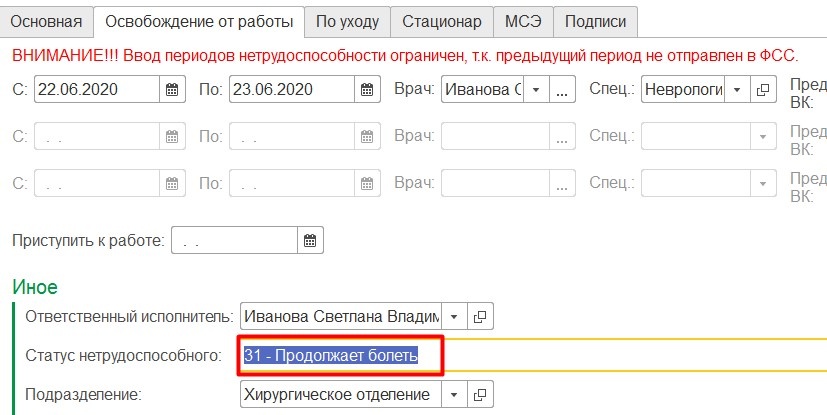
Task: Click the start date field 22.06.2020
Action: (96, 89)
